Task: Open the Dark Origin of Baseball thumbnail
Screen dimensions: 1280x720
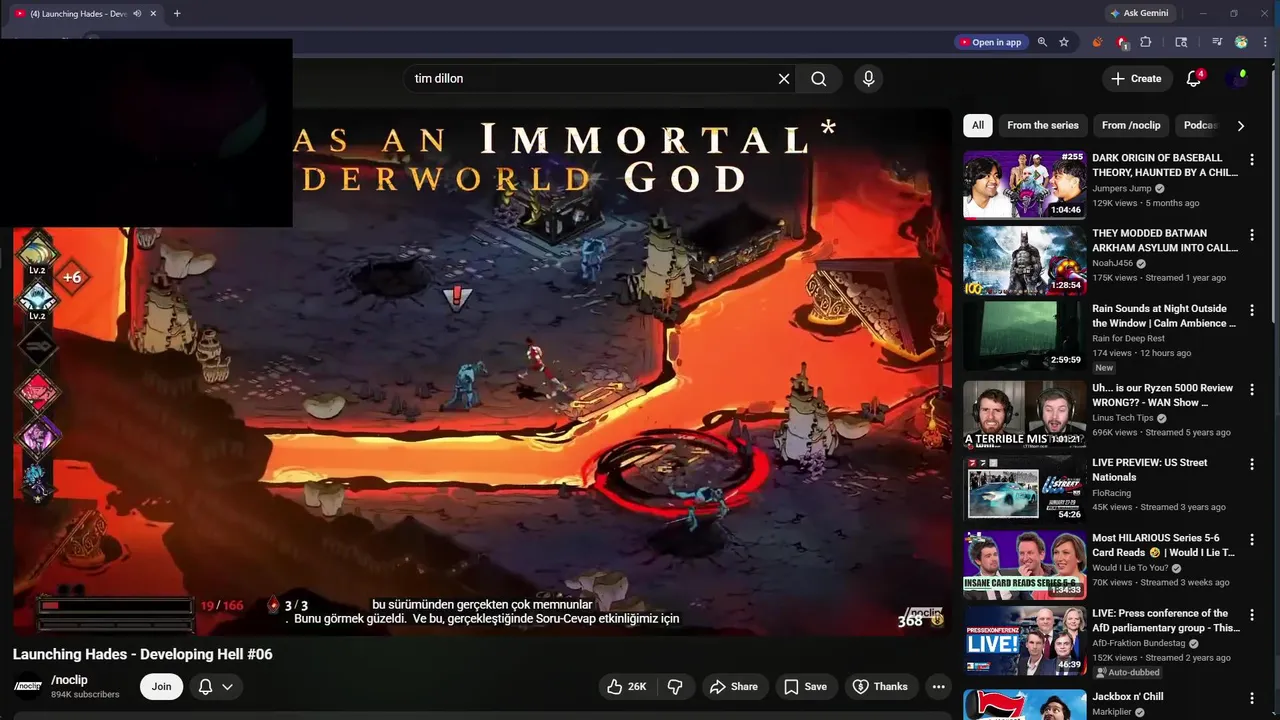Action: 1024,184
